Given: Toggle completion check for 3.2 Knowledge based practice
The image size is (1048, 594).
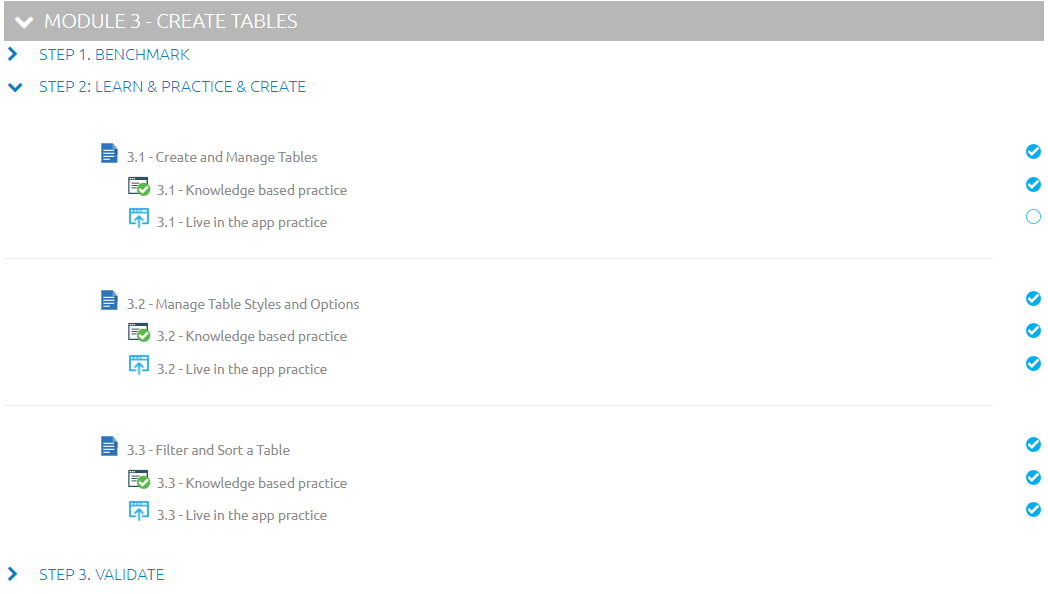Looking at the screenshot, I should pyautogui.click(x=1033, y=331).
